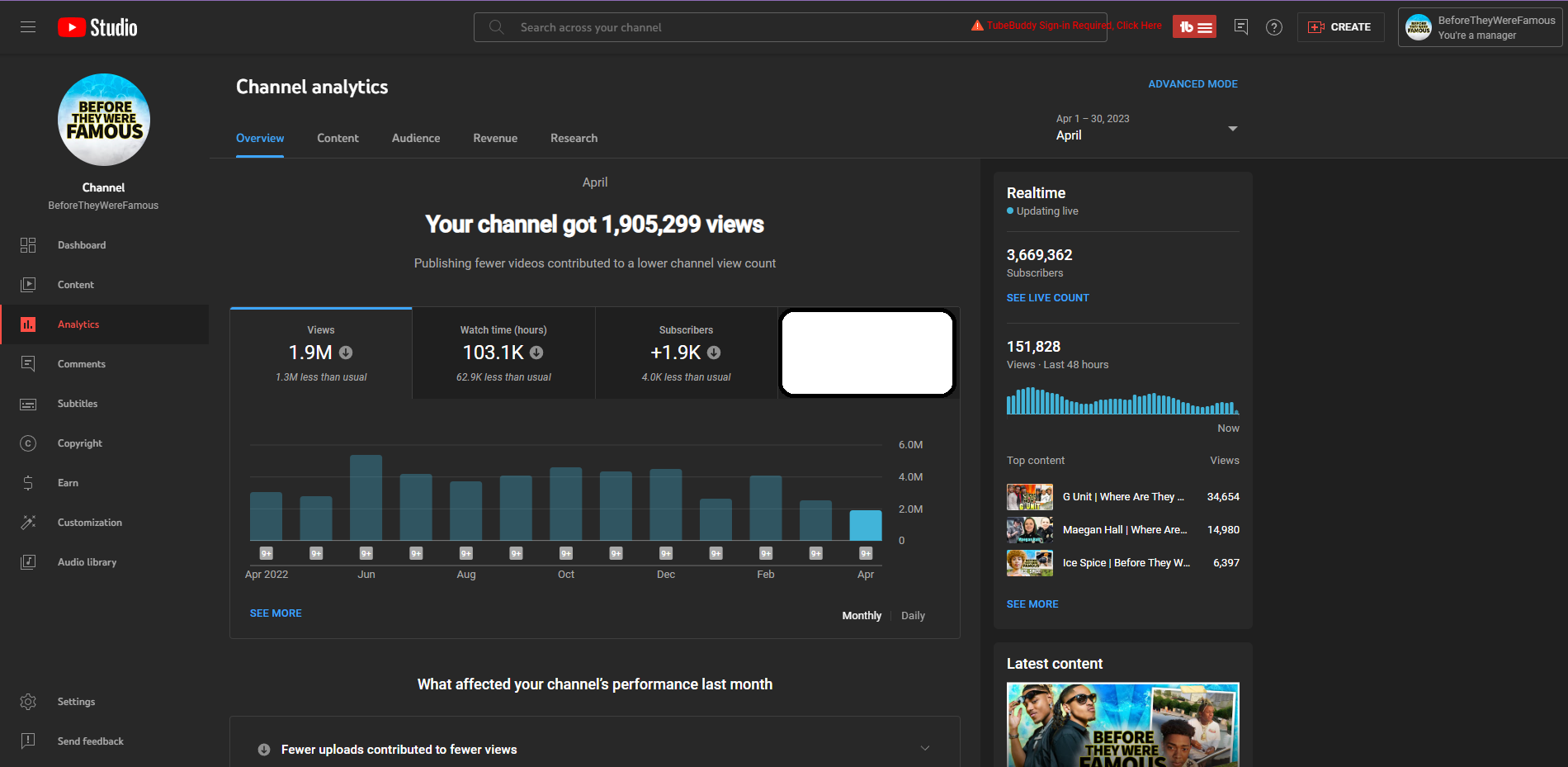Click the ADVANCED MODE link
1568x767 pixels.
[x=1193, y=84]
